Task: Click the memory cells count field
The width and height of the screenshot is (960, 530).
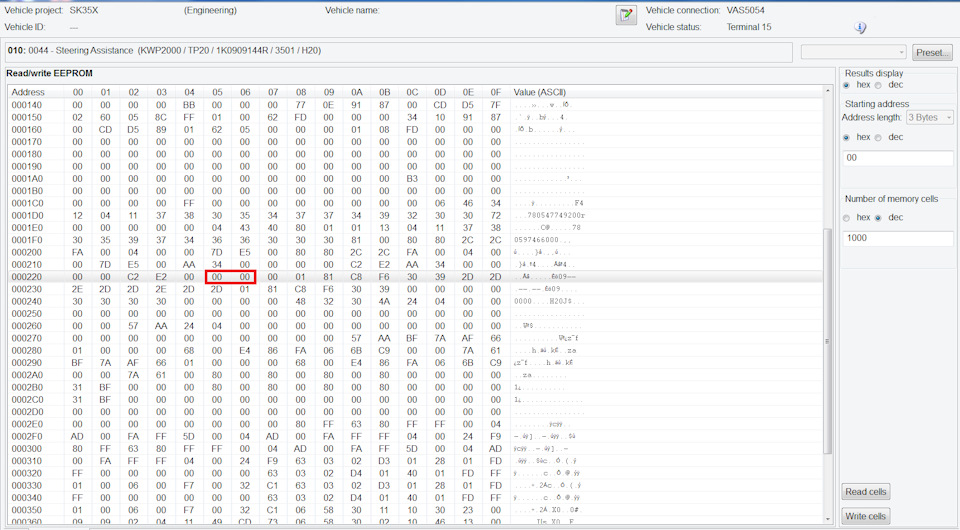Action: click(x=898, y=238)
